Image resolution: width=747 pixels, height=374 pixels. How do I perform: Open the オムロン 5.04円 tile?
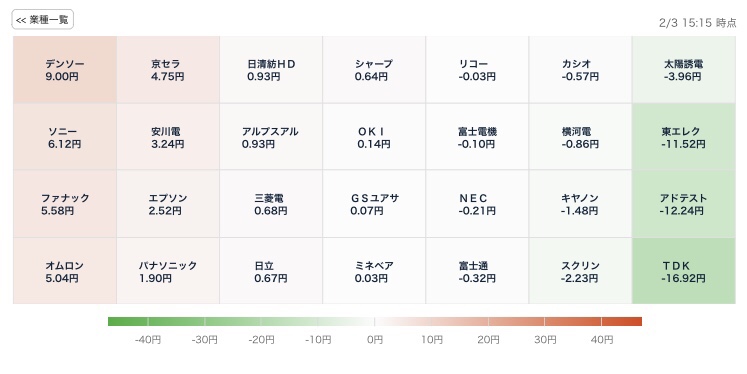65,271
